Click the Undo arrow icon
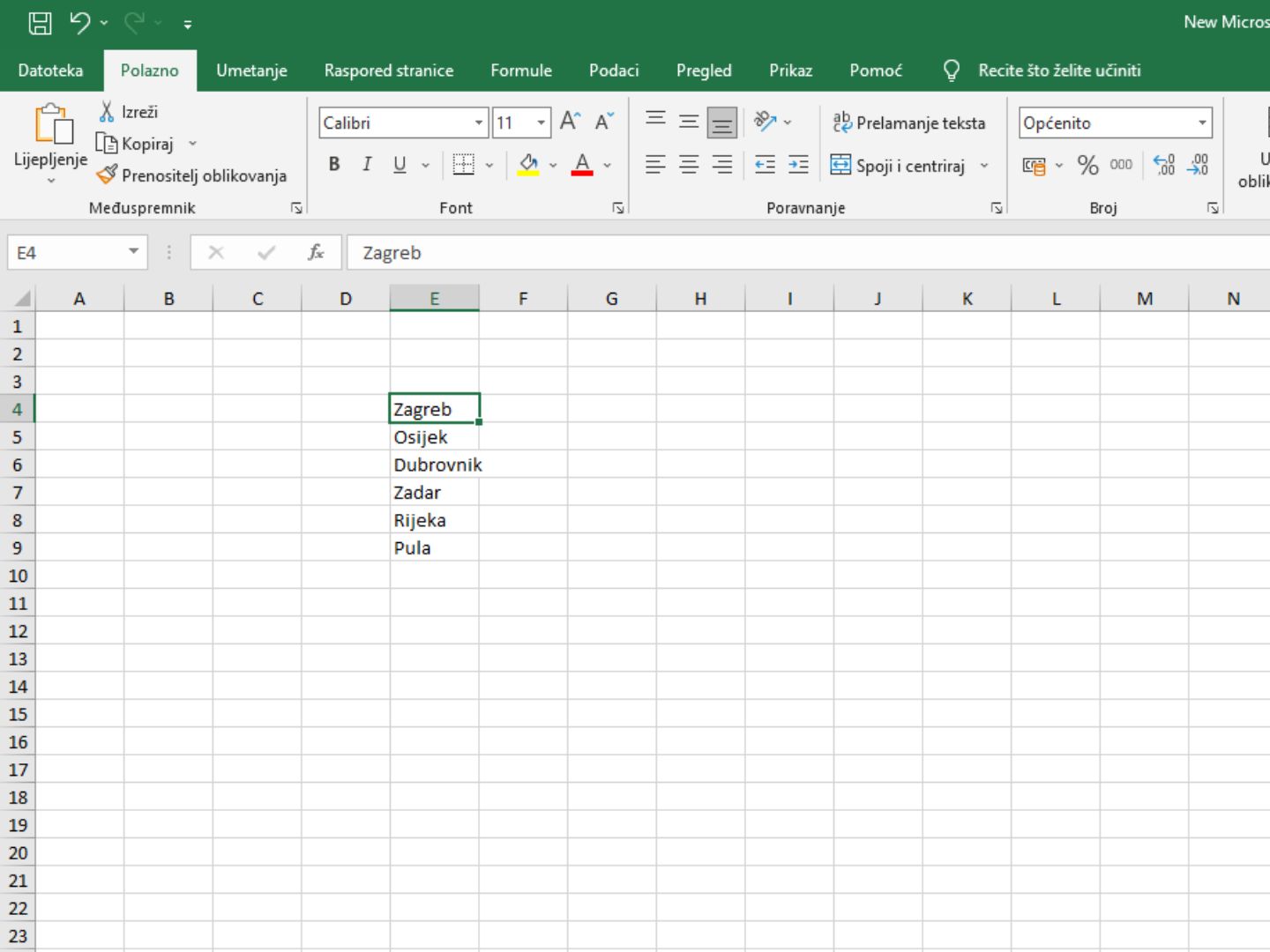 (x=80, y=23)
